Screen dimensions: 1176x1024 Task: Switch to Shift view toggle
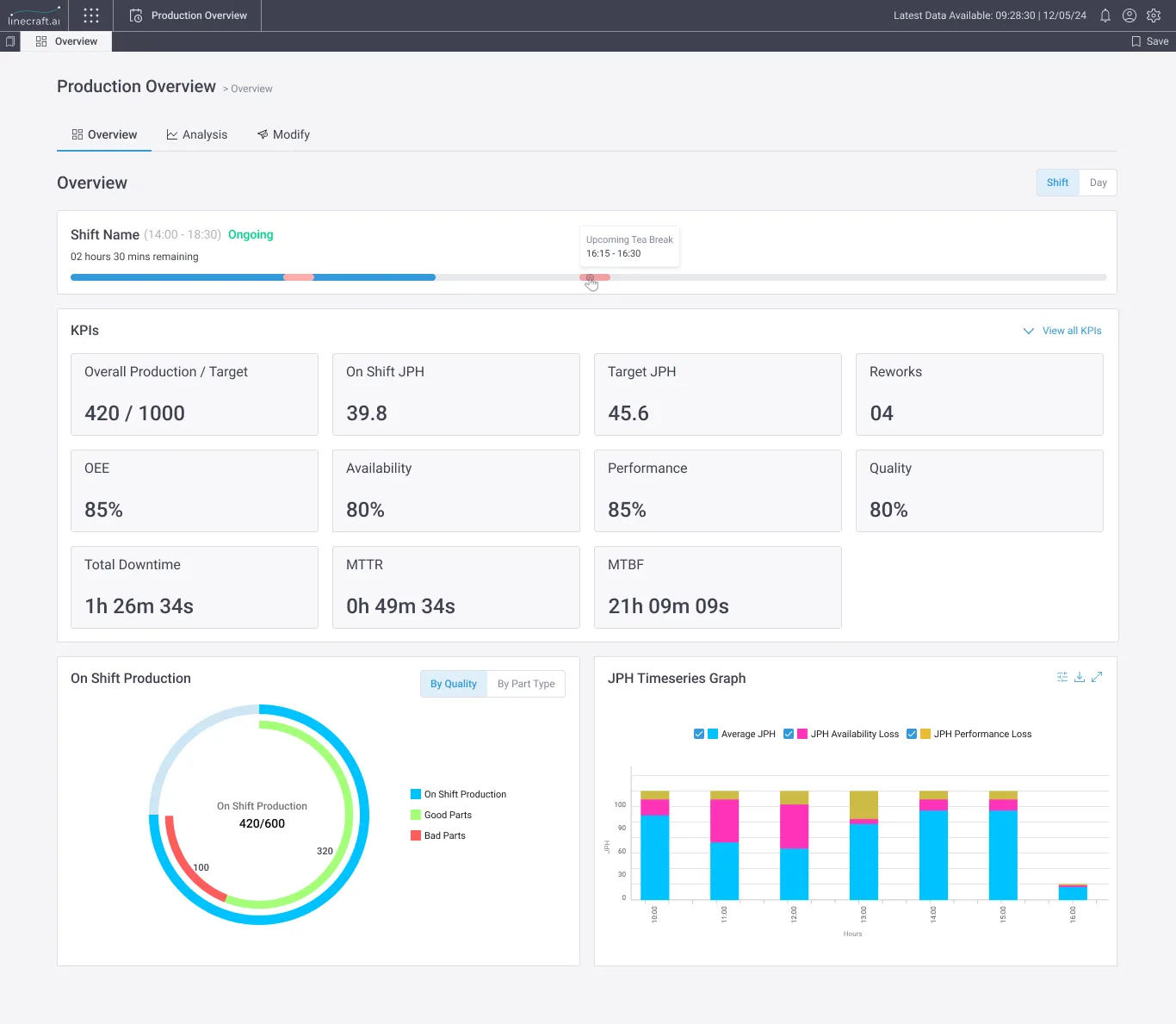(1057, 183)
